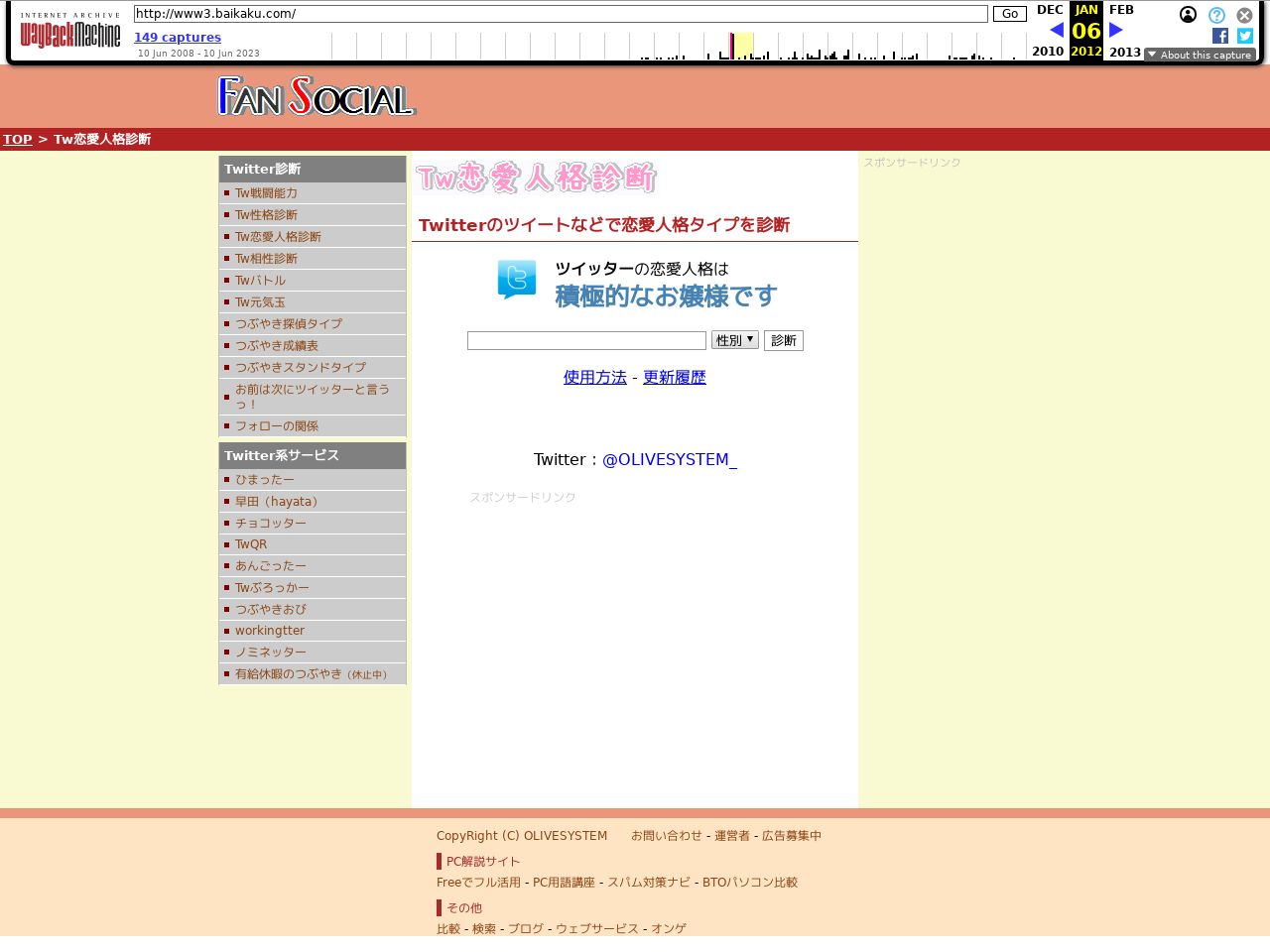Open the Wayback user account icon
This screenshot has width=1270, height=952.
pyautogui.click(x=1188, y=15)
